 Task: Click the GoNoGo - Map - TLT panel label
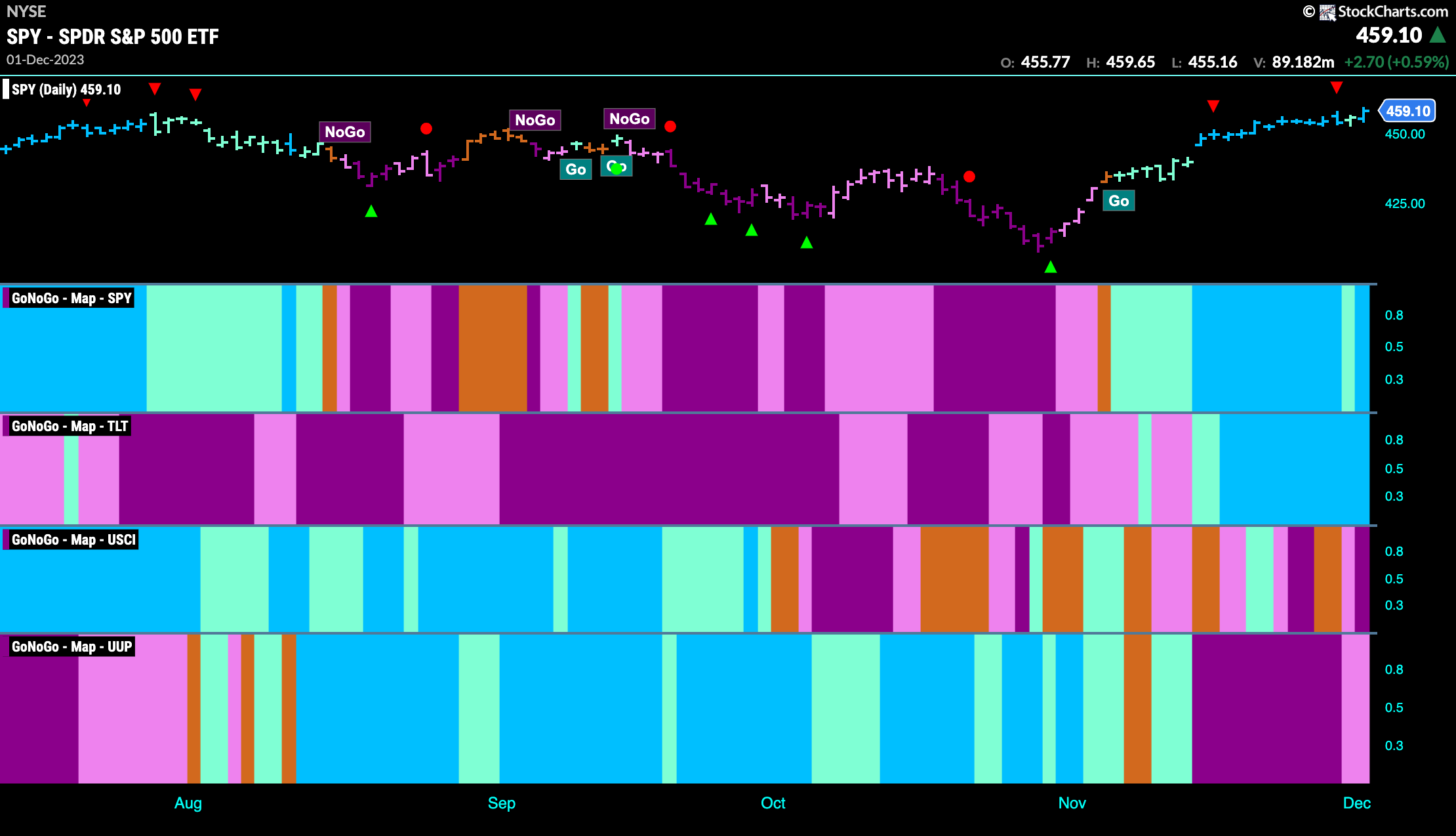coord(70,427)
